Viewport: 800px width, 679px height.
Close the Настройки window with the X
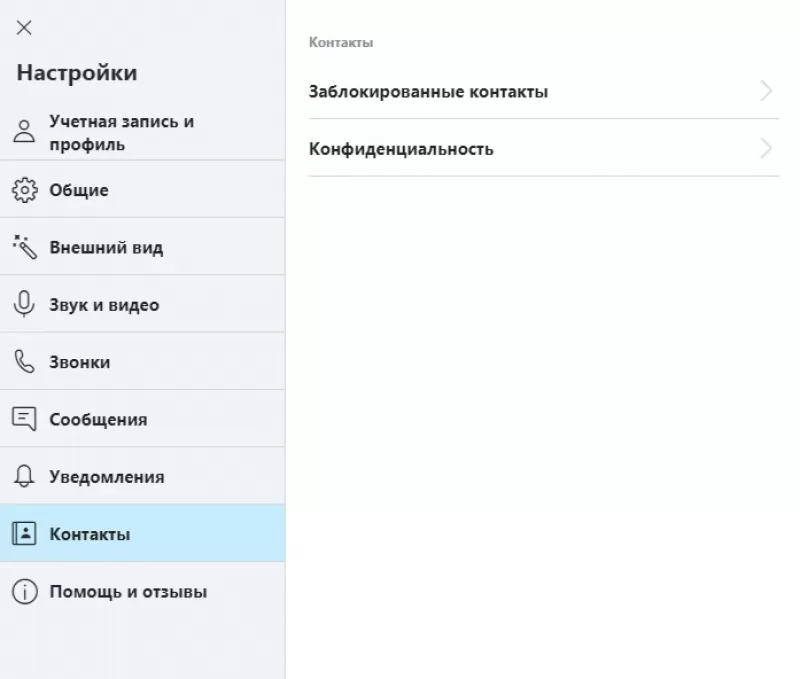pyautogui.click(x=23, y=28)
